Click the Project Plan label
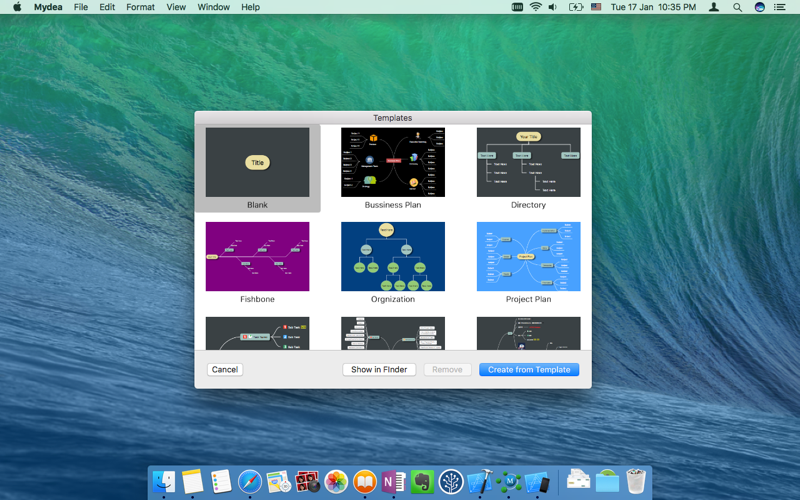This screenshot has height=500, width=800. tap(529, 299)
